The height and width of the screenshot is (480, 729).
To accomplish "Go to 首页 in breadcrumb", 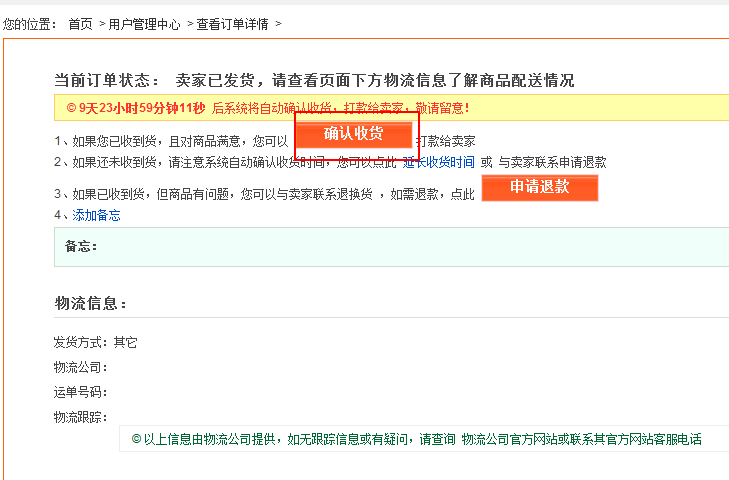I will click(80, 24).
